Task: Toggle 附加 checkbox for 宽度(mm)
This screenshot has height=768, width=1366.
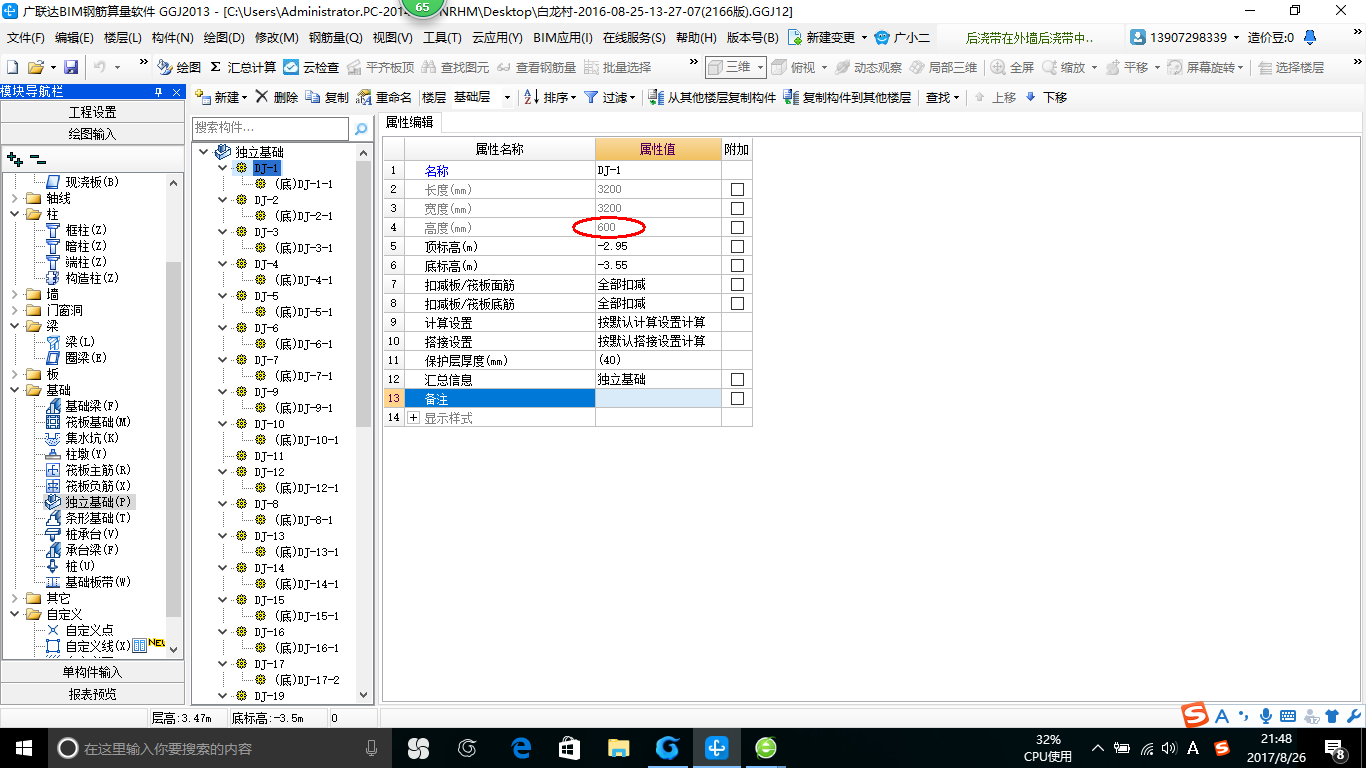Action: pos(737,209)
